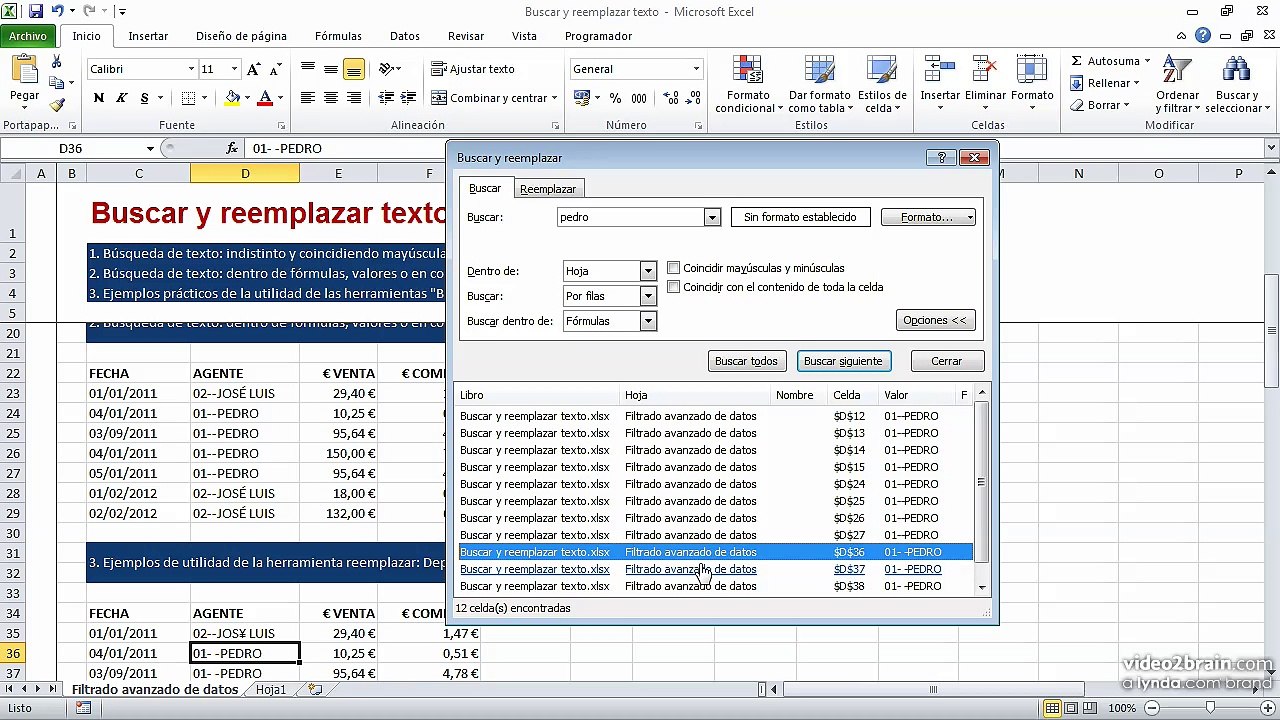Click the macro record icon in status bar

coord(83,708)
